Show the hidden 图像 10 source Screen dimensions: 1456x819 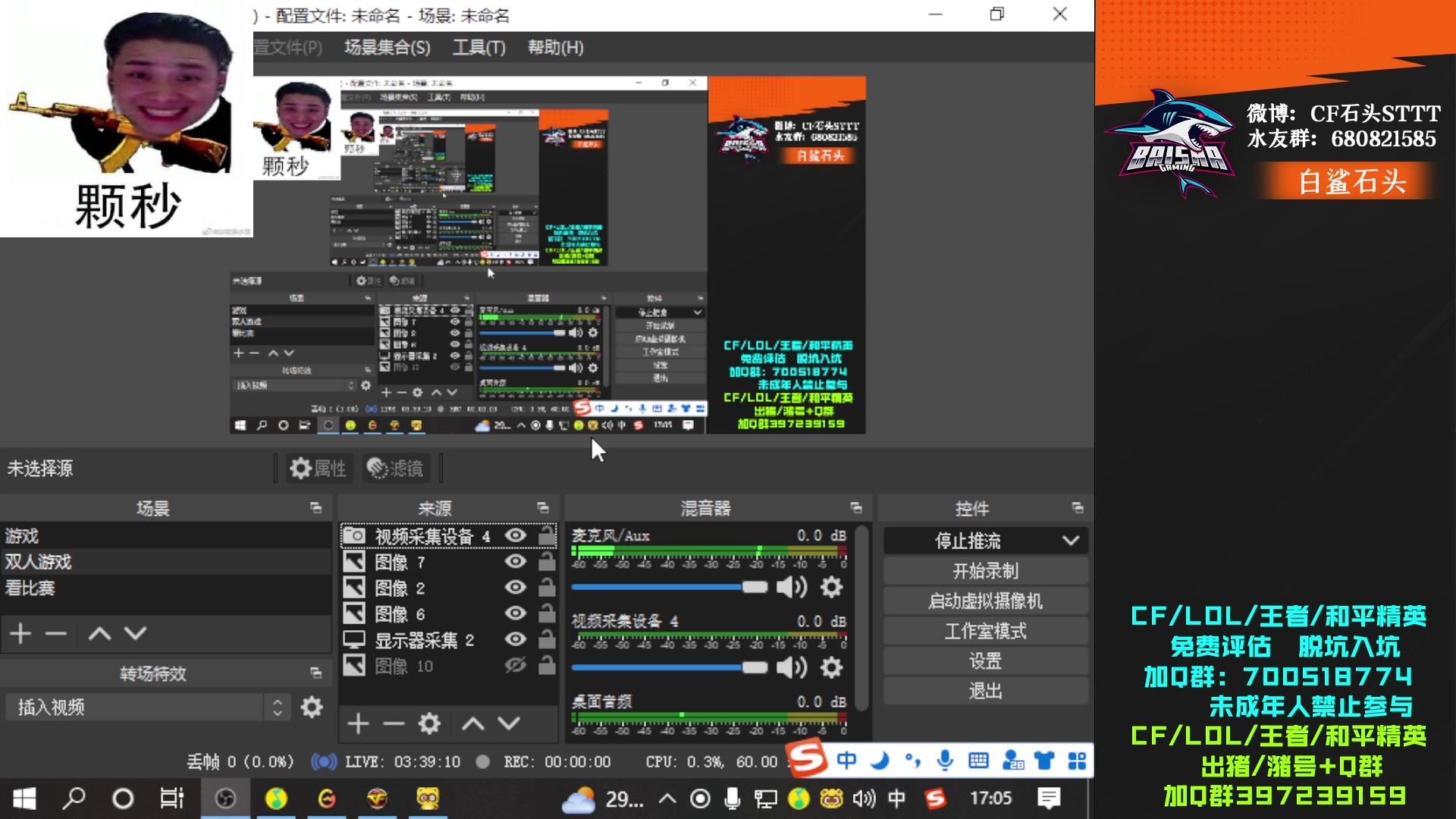515,665
